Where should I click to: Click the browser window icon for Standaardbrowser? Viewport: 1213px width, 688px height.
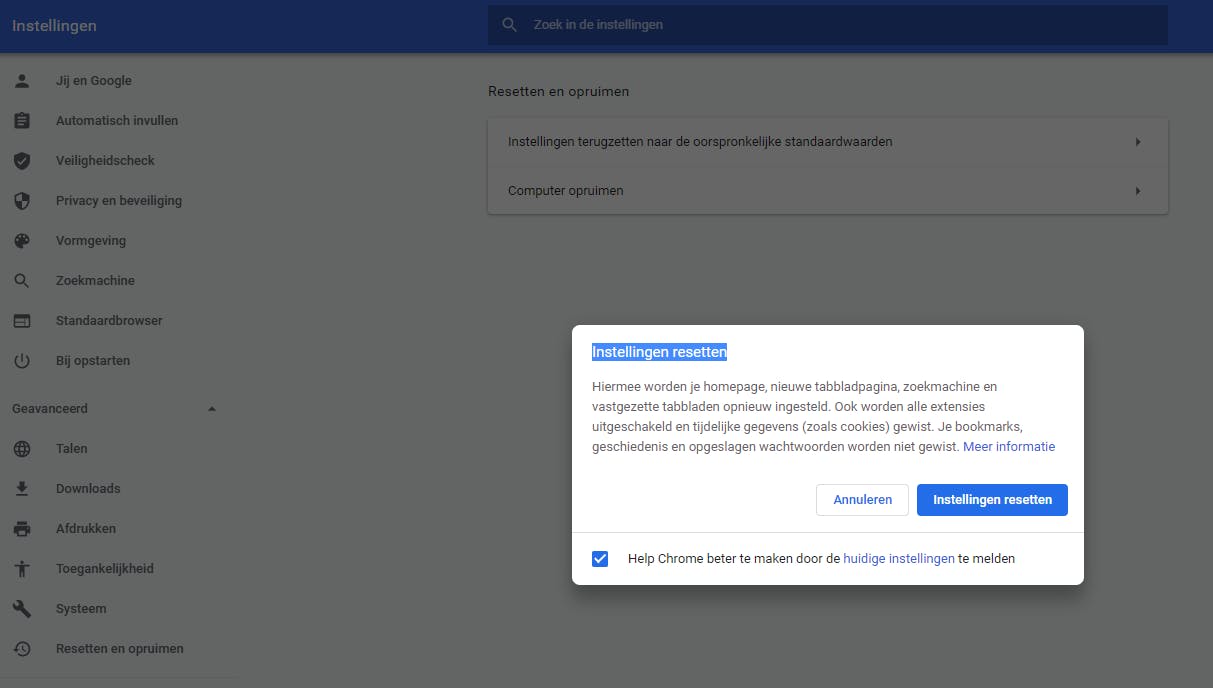[x=22, y=321]
